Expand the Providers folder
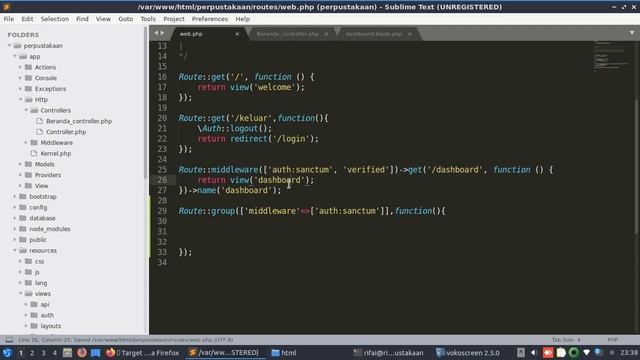 coord(20,175)
